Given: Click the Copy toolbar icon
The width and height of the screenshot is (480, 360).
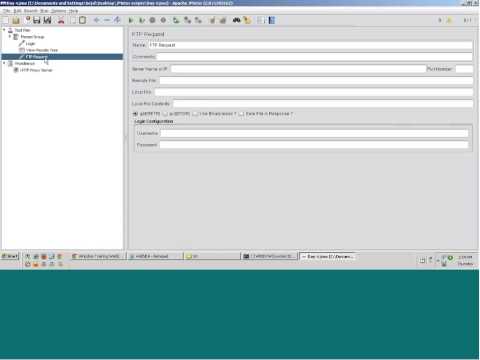Looking at the screenshot, I should coord(73,20).
